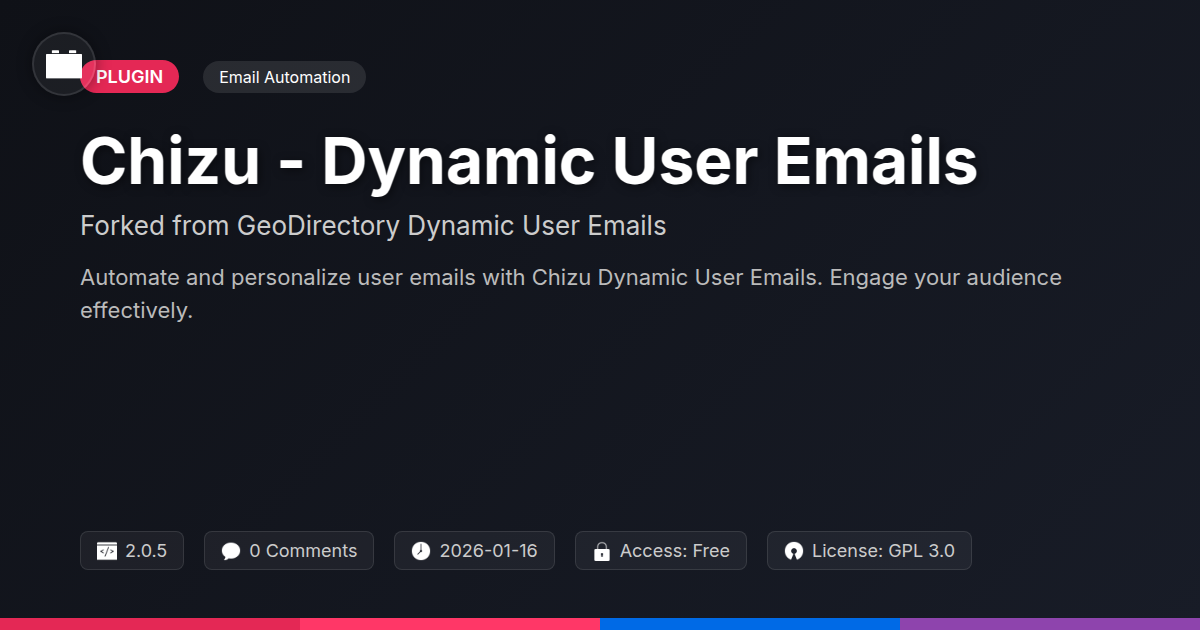Select the PLUGIN badge

pyautogui.click(x=130, y=77)
